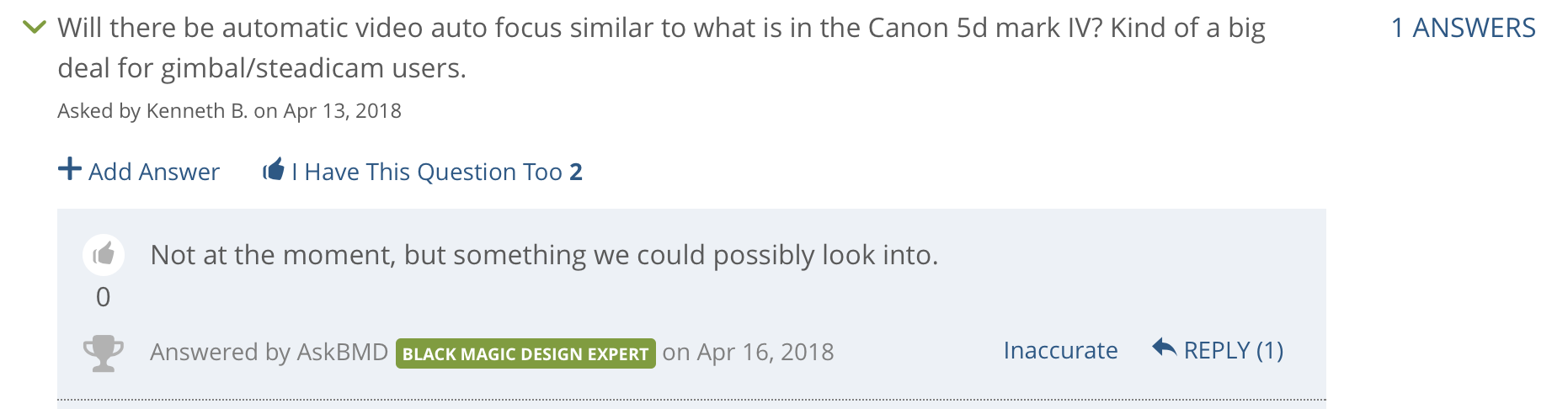Click the answer text starting with Not at the moment

(544, 255)
